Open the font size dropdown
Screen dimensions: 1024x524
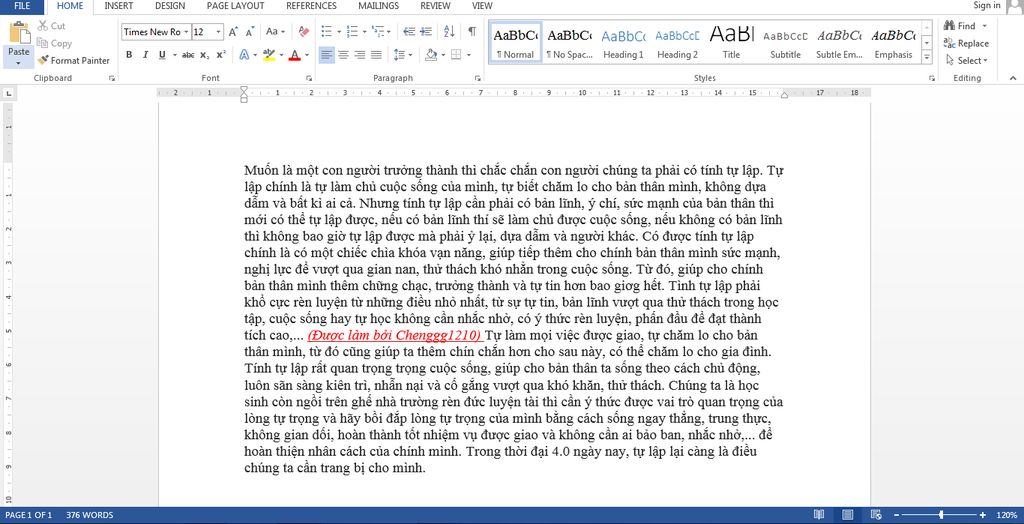(218, 32)
